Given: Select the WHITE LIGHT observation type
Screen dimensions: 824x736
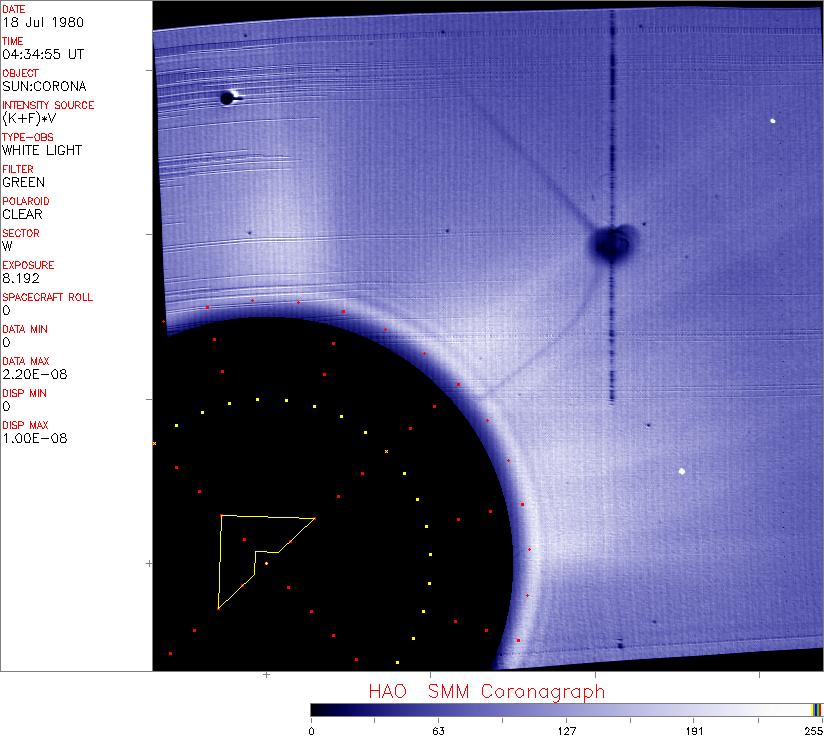Looking at the screenshot, I should (42, 150).
